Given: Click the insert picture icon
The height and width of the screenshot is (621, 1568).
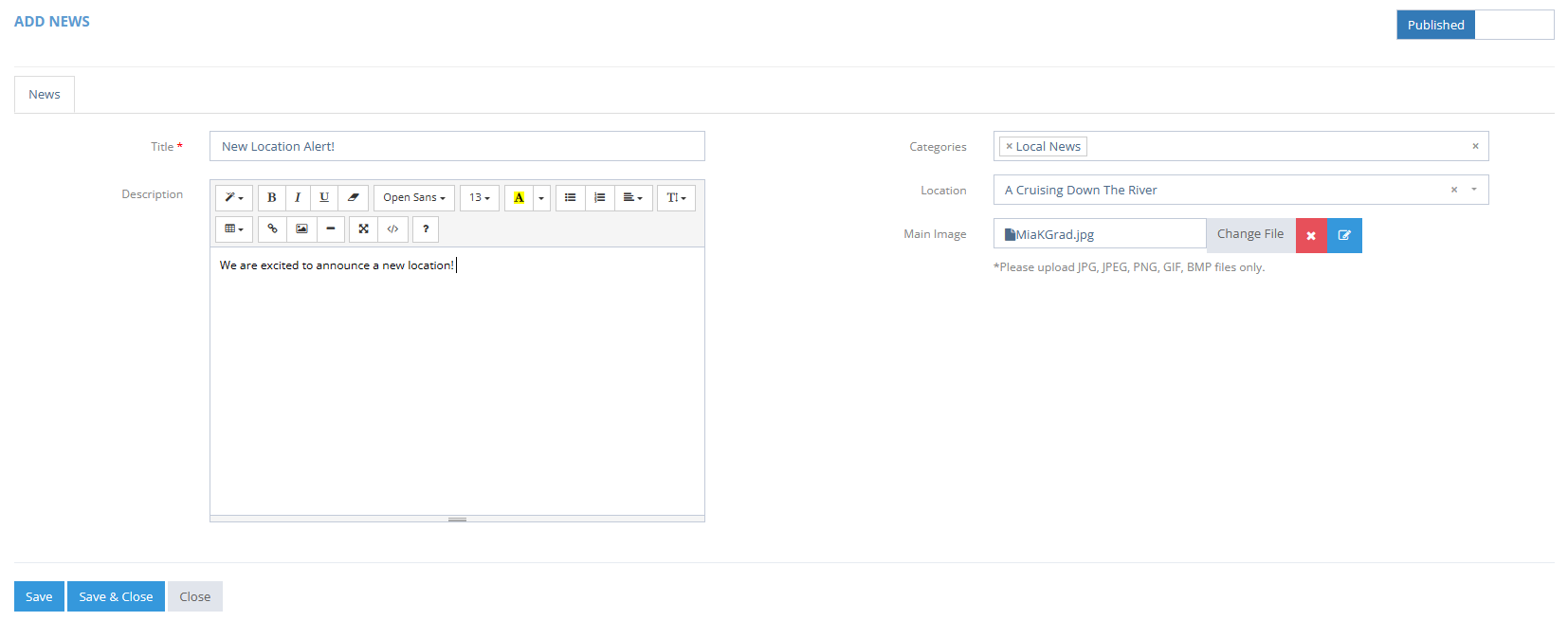Looking at the screenshot, I should [301, 228].
